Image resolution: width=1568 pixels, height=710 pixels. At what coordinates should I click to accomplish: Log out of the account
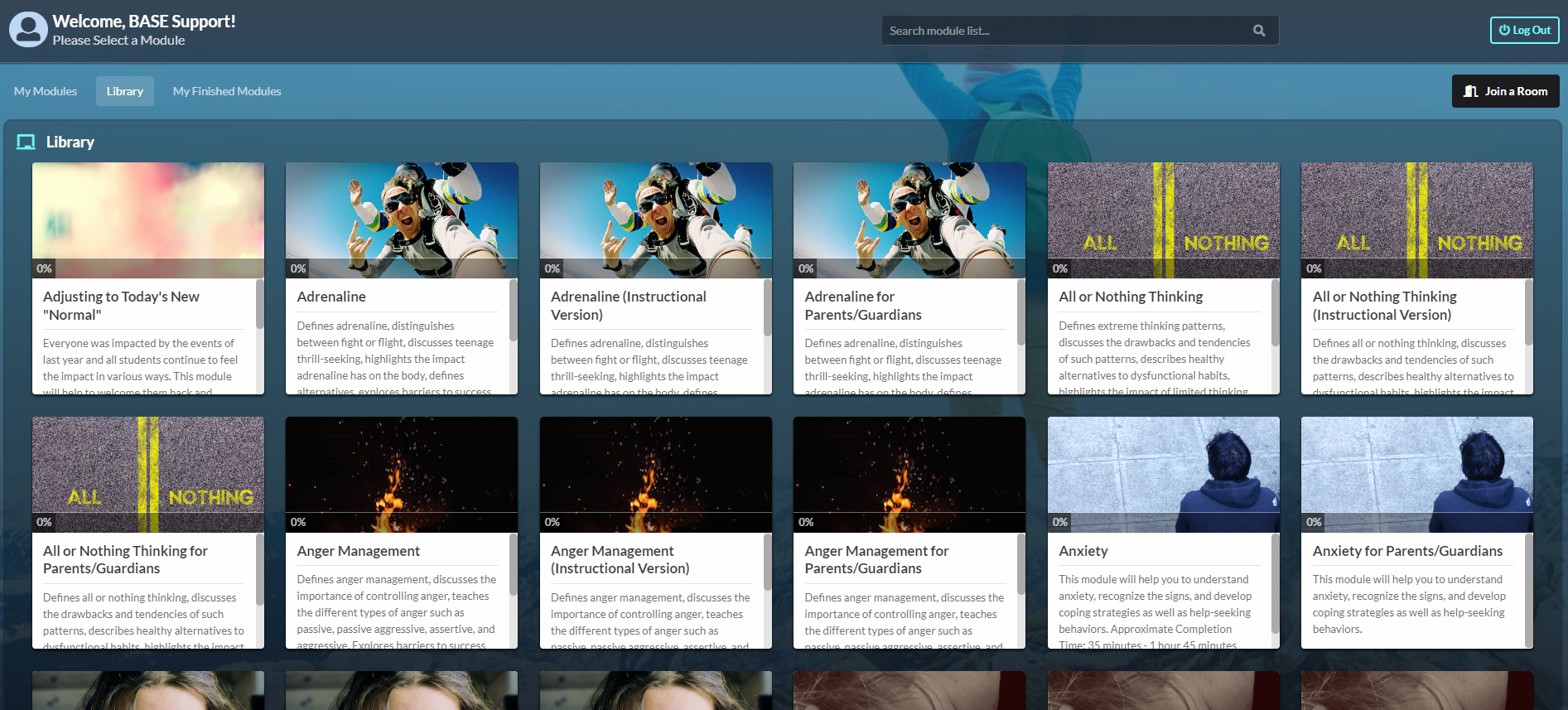pos(1524,31)
